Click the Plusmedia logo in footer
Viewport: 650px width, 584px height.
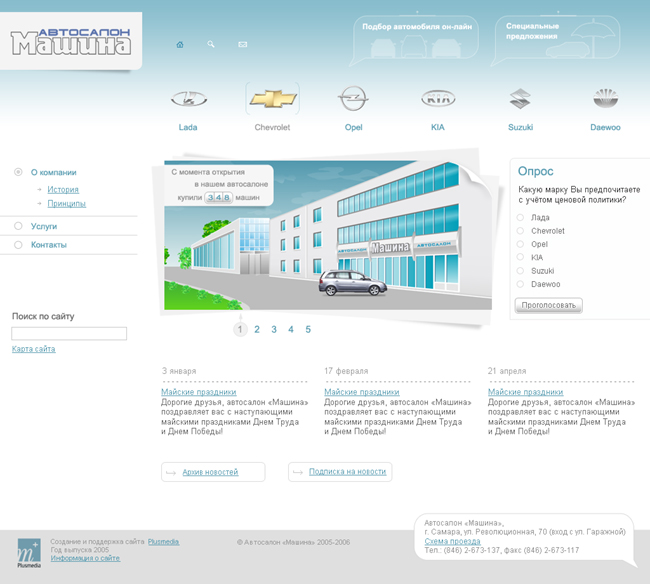click(29, 553)
